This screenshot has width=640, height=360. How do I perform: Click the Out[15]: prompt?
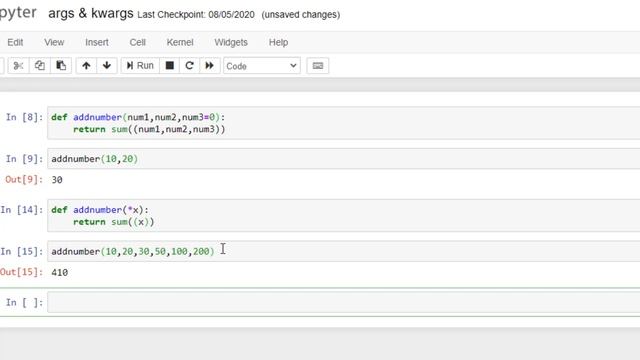click(22, 272)
